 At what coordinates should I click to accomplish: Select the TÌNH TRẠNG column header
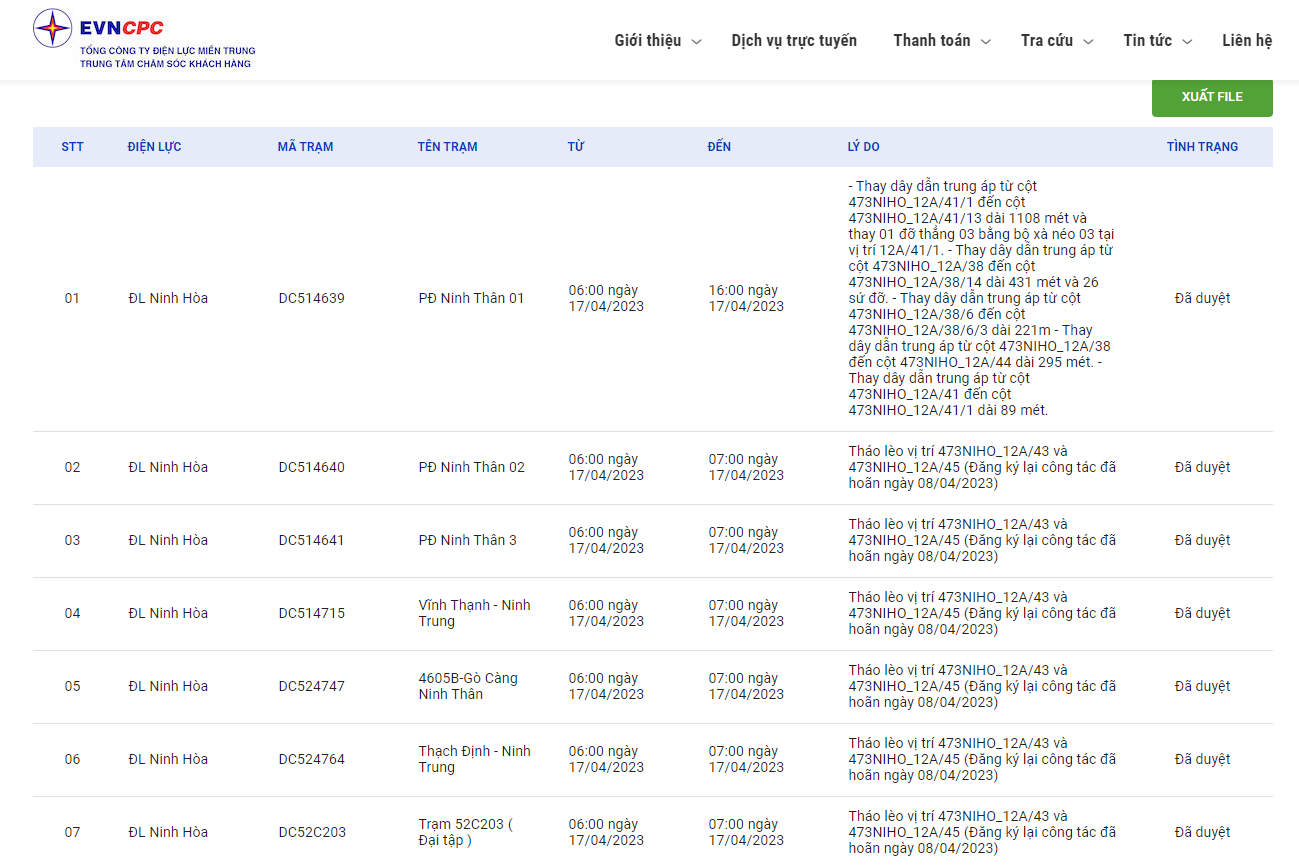click(x=1202, y=147)
